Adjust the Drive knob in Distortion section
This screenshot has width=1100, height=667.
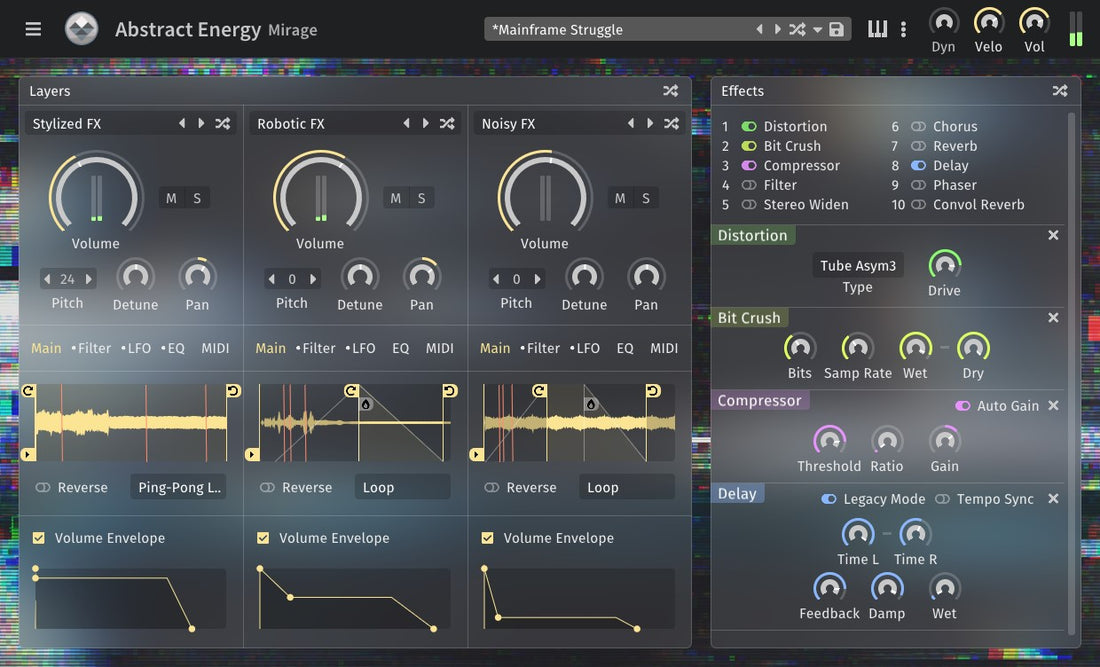click(944, 264)
